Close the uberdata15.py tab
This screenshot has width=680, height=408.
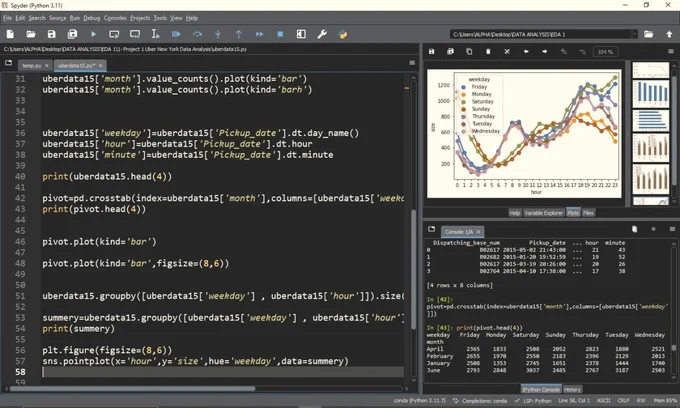tap(100, 66)
